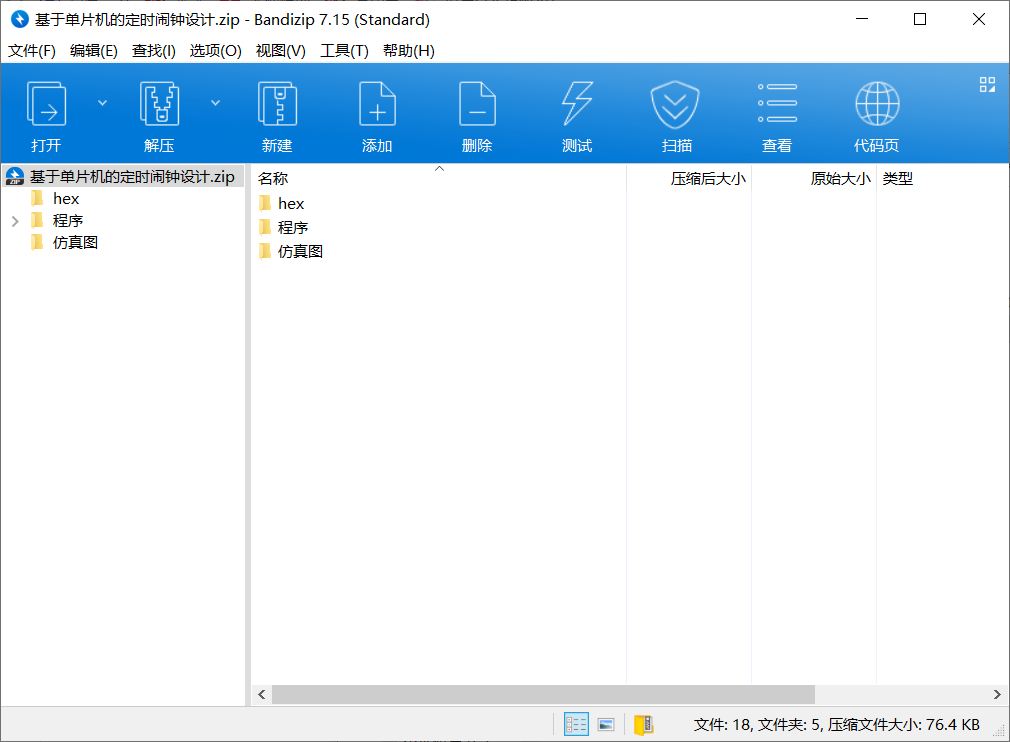Open the 文件(F) menu
This screenshot has height=742, width=1010.
click(32, 51)
